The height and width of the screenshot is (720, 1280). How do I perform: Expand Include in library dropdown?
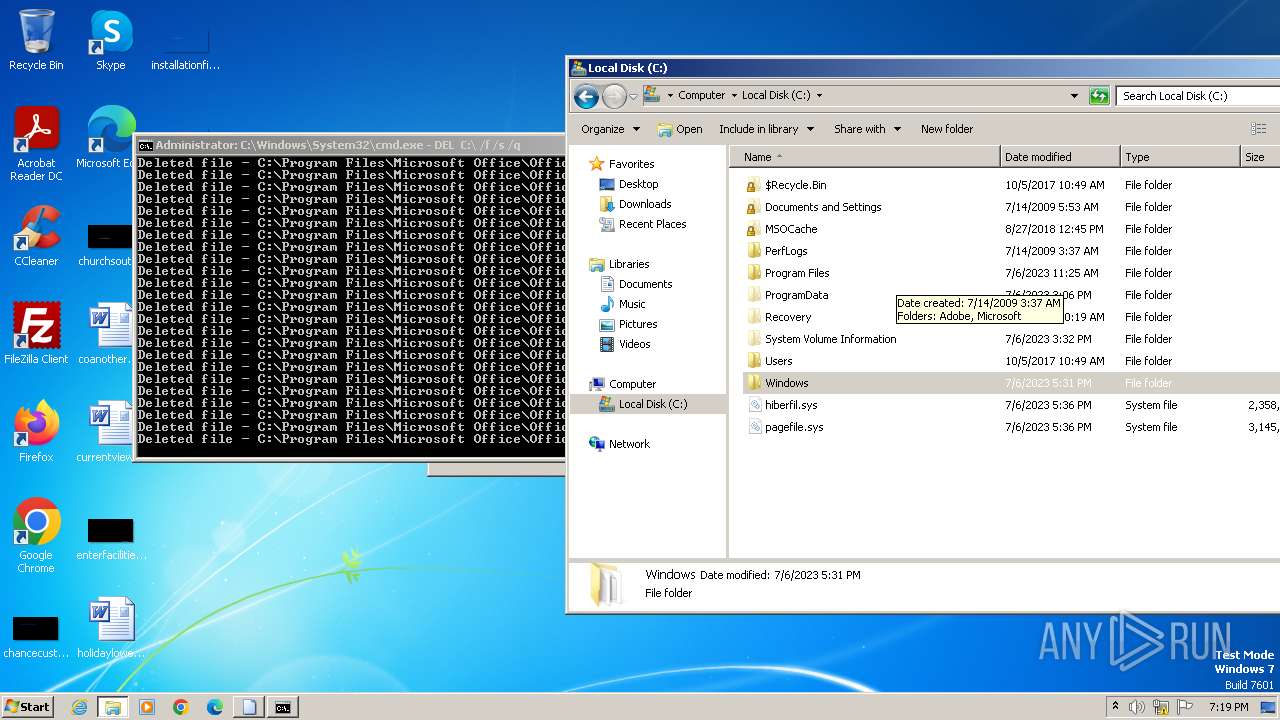click(766, 129)
